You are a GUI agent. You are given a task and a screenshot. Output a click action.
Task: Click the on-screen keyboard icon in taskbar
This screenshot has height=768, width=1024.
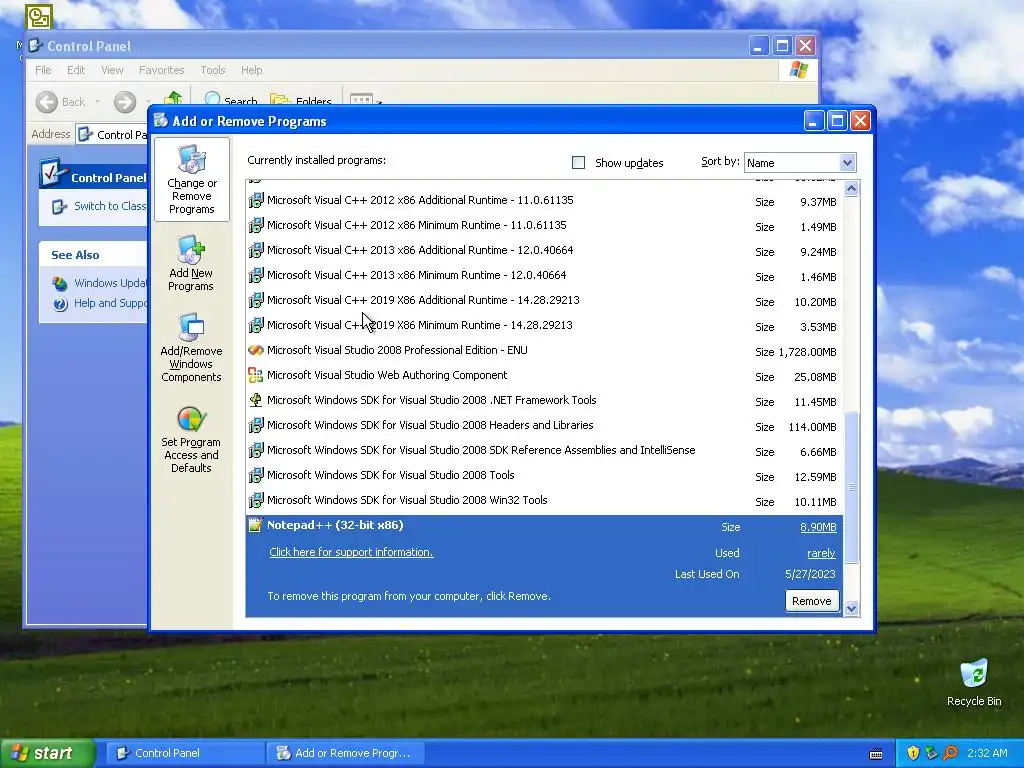(876, 754)
